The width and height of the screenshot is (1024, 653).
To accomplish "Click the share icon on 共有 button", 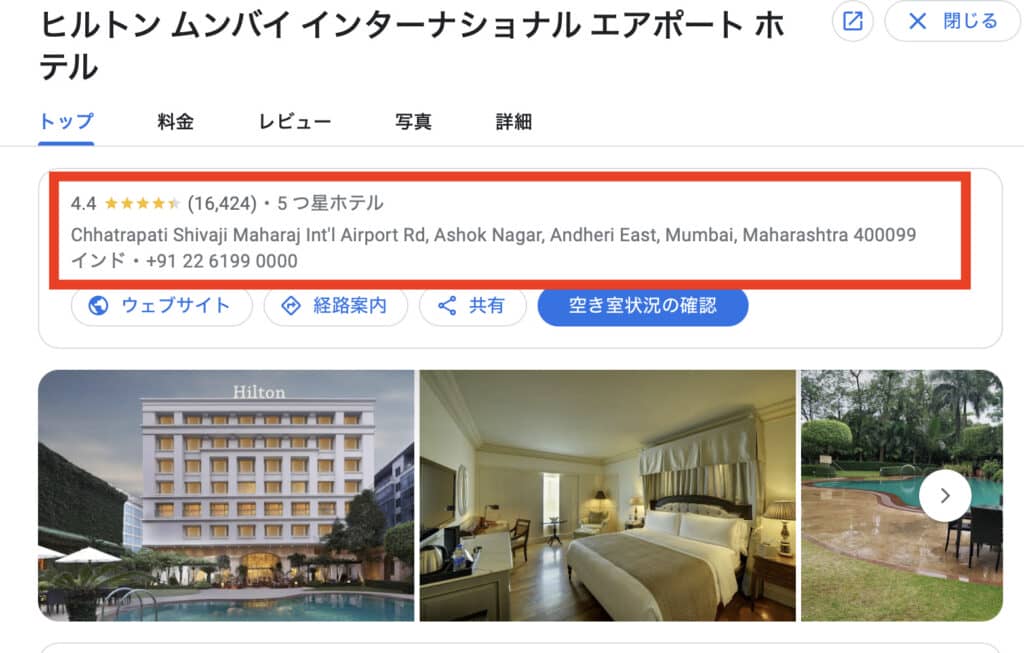I will pyautogui.click(x=447, y=305).
